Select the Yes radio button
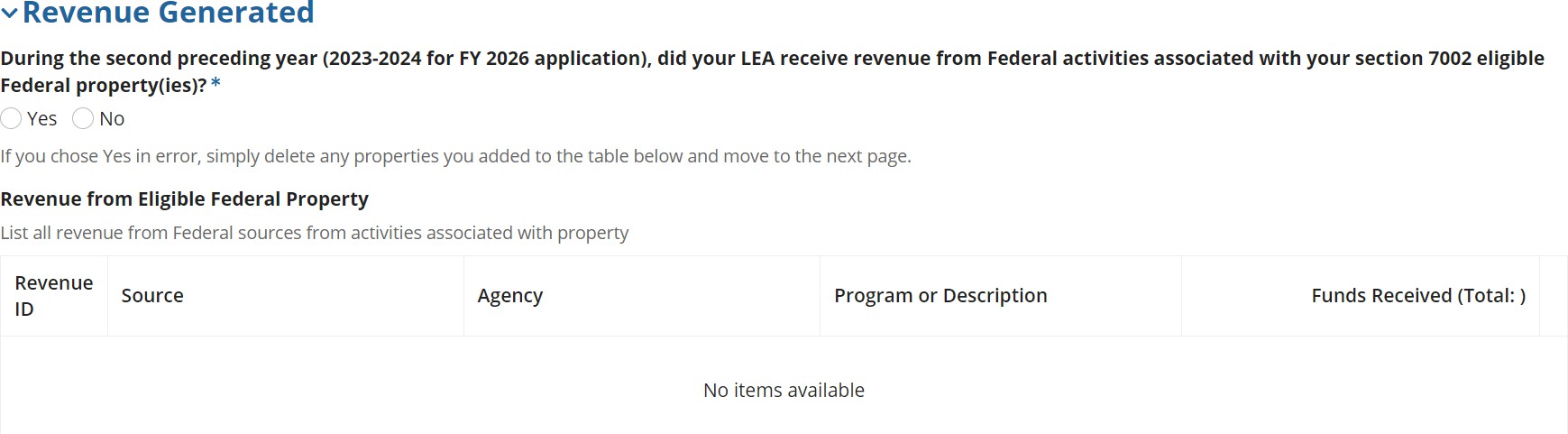1568x434 pixels. (11, 118)
